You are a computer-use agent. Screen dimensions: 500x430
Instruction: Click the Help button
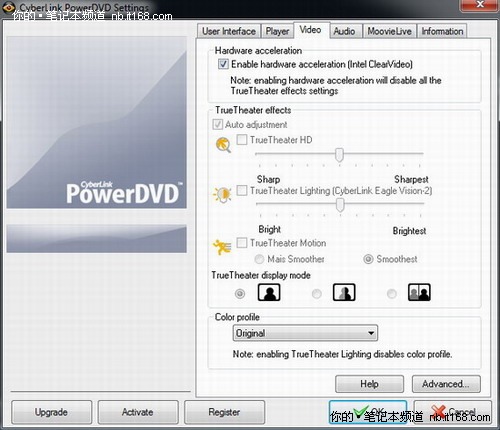click(369, 384)
